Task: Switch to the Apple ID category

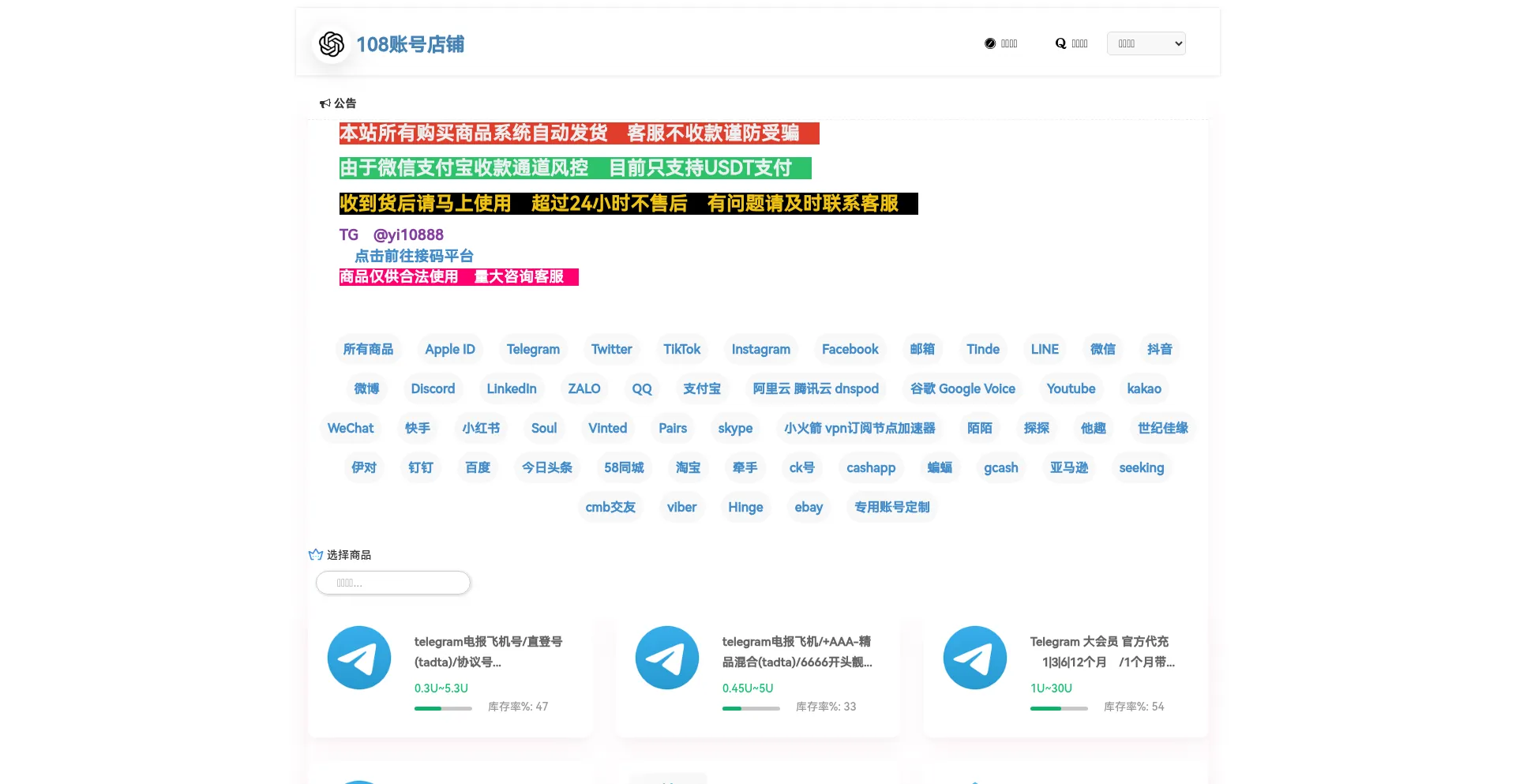Action: click(x=450, y=349)
